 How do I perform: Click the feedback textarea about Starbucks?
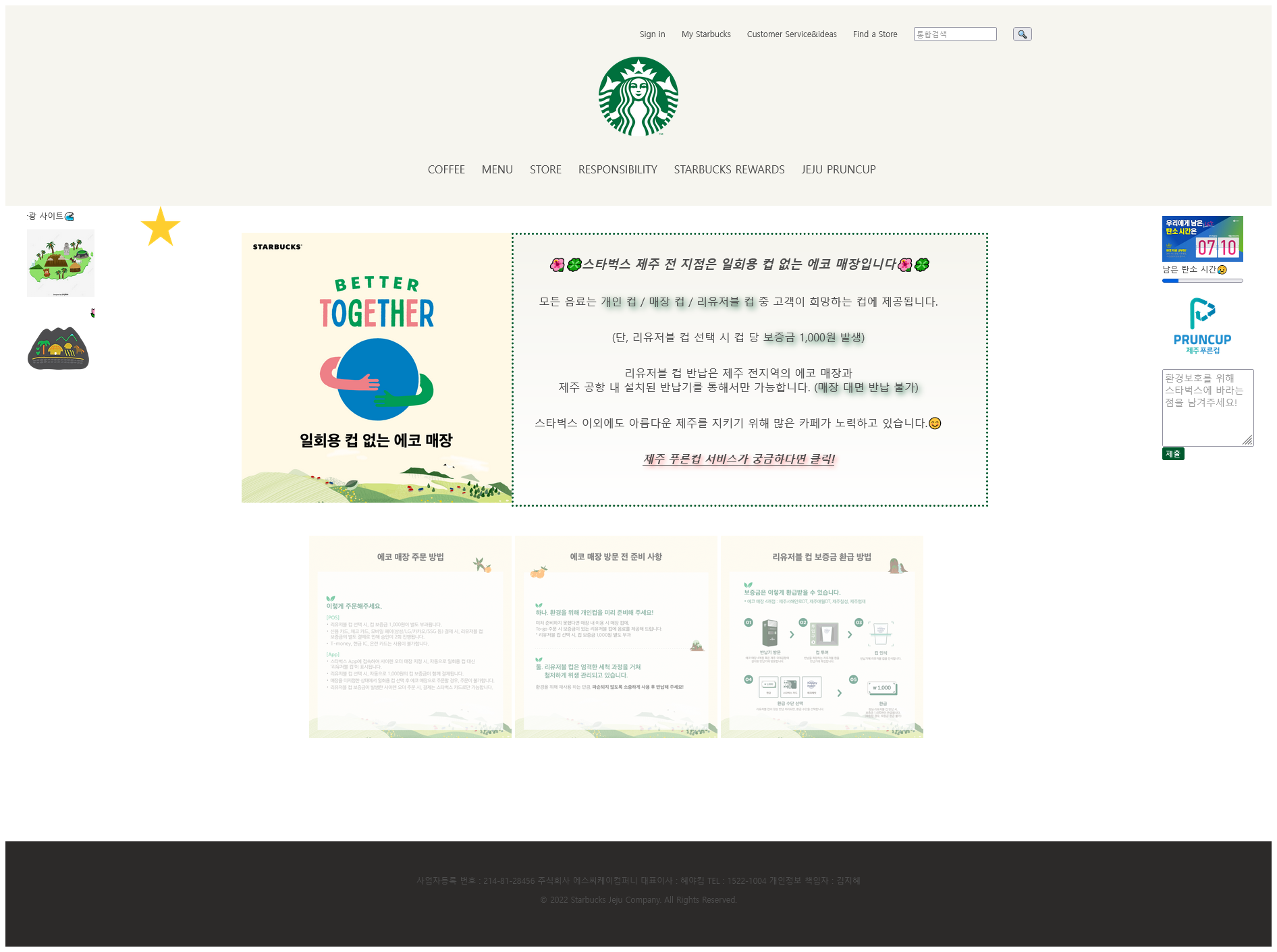point(1207,408)
